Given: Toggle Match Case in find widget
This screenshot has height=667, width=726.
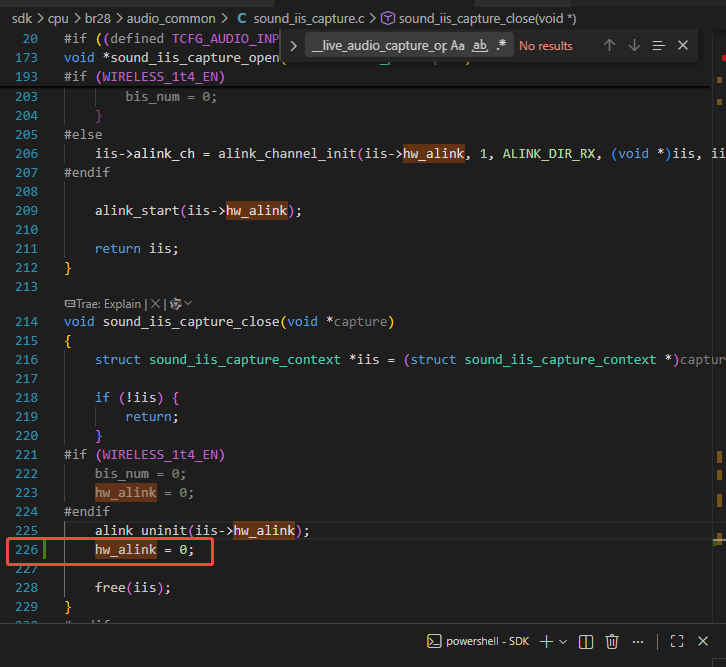Looking at the screenshot, I should 457,45.
